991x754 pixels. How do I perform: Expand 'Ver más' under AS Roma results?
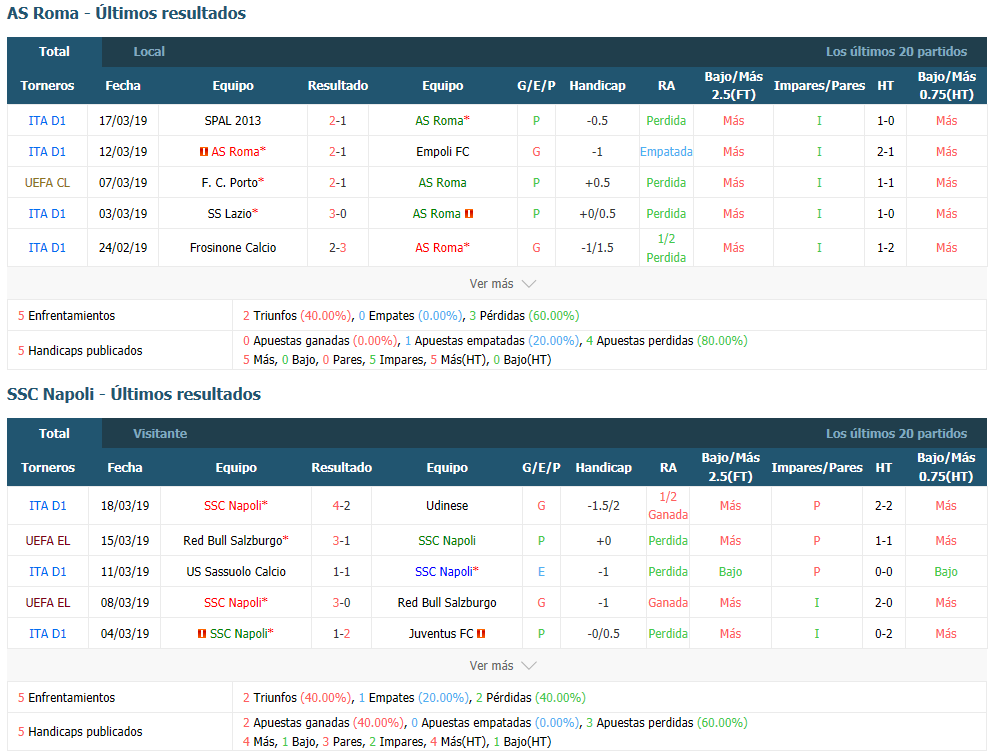pyautogui.click(x=502, y=284)
